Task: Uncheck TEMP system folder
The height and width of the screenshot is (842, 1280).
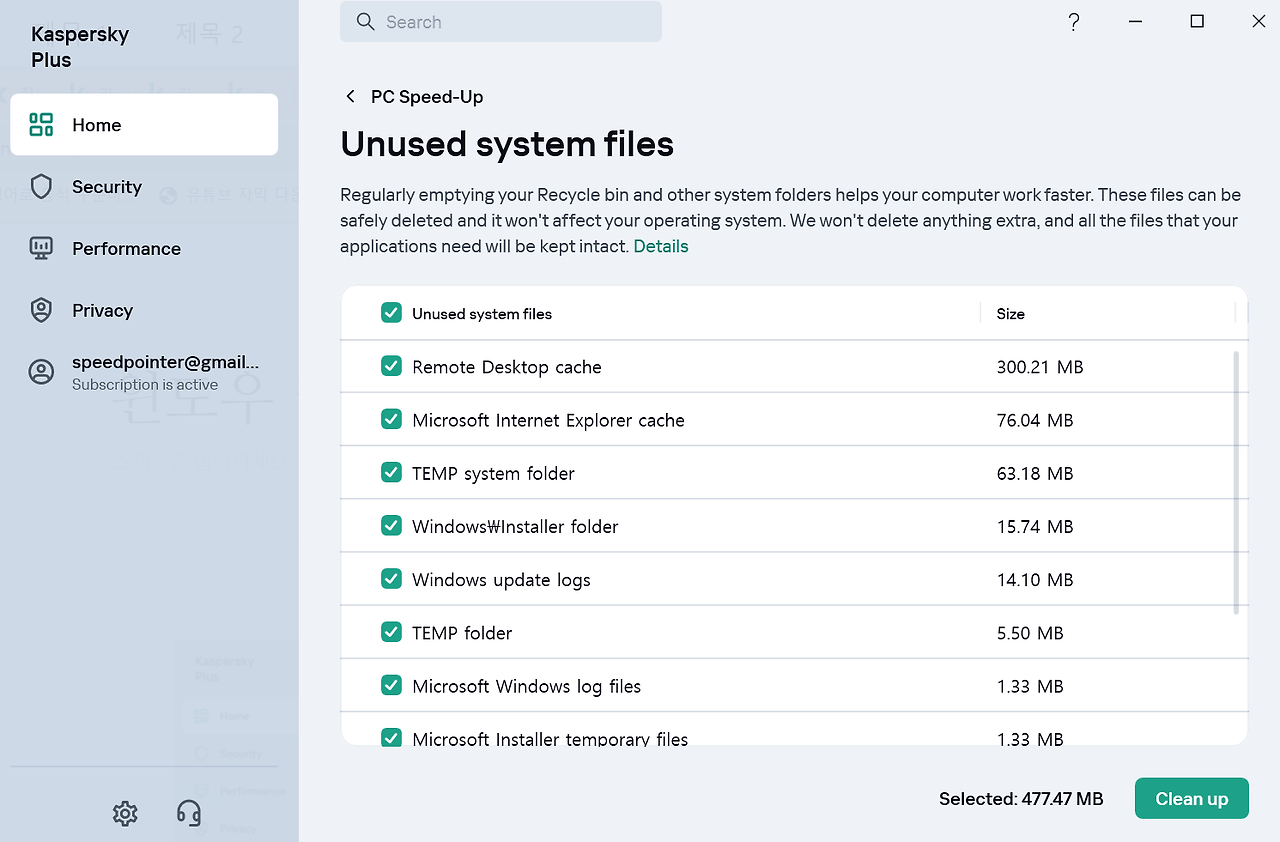Action: [x=391, y=472]
